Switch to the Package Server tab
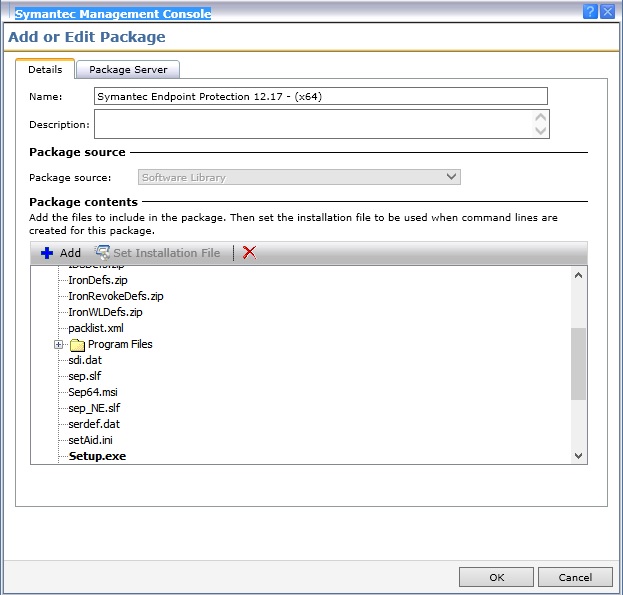This screenshot has height=595, width=623. (x=128, y=70)
